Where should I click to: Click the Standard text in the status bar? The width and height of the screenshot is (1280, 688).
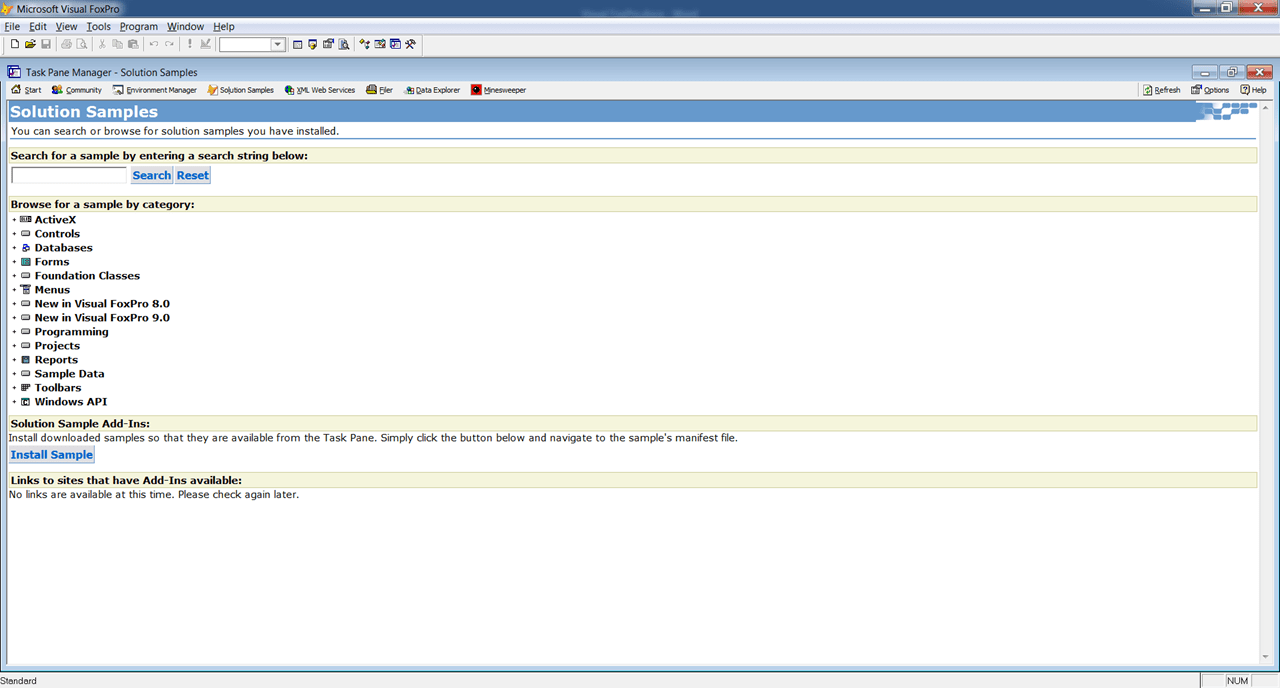tap(19, 681)
